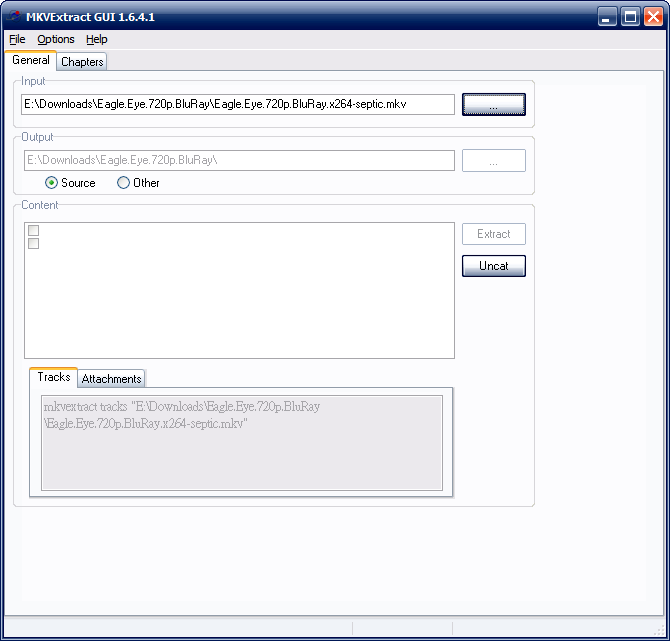Browse for an input MKV file
Screen dimensions: 670x641
point(494,105)
